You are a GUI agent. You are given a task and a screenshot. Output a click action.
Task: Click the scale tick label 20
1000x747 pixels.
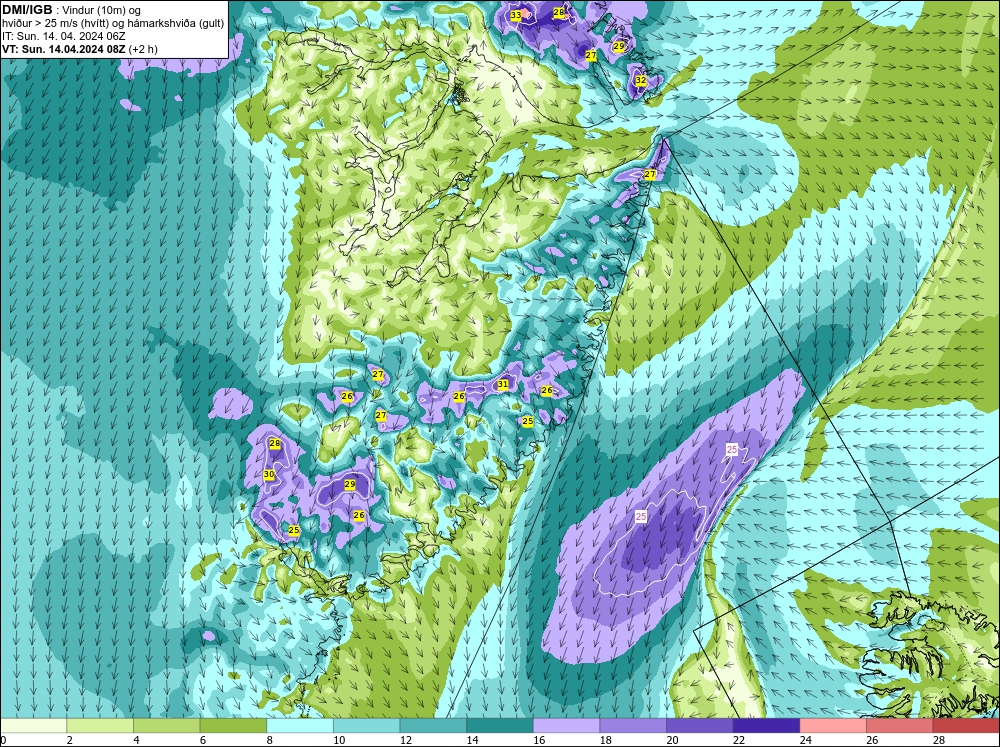(x=672, y=740)
